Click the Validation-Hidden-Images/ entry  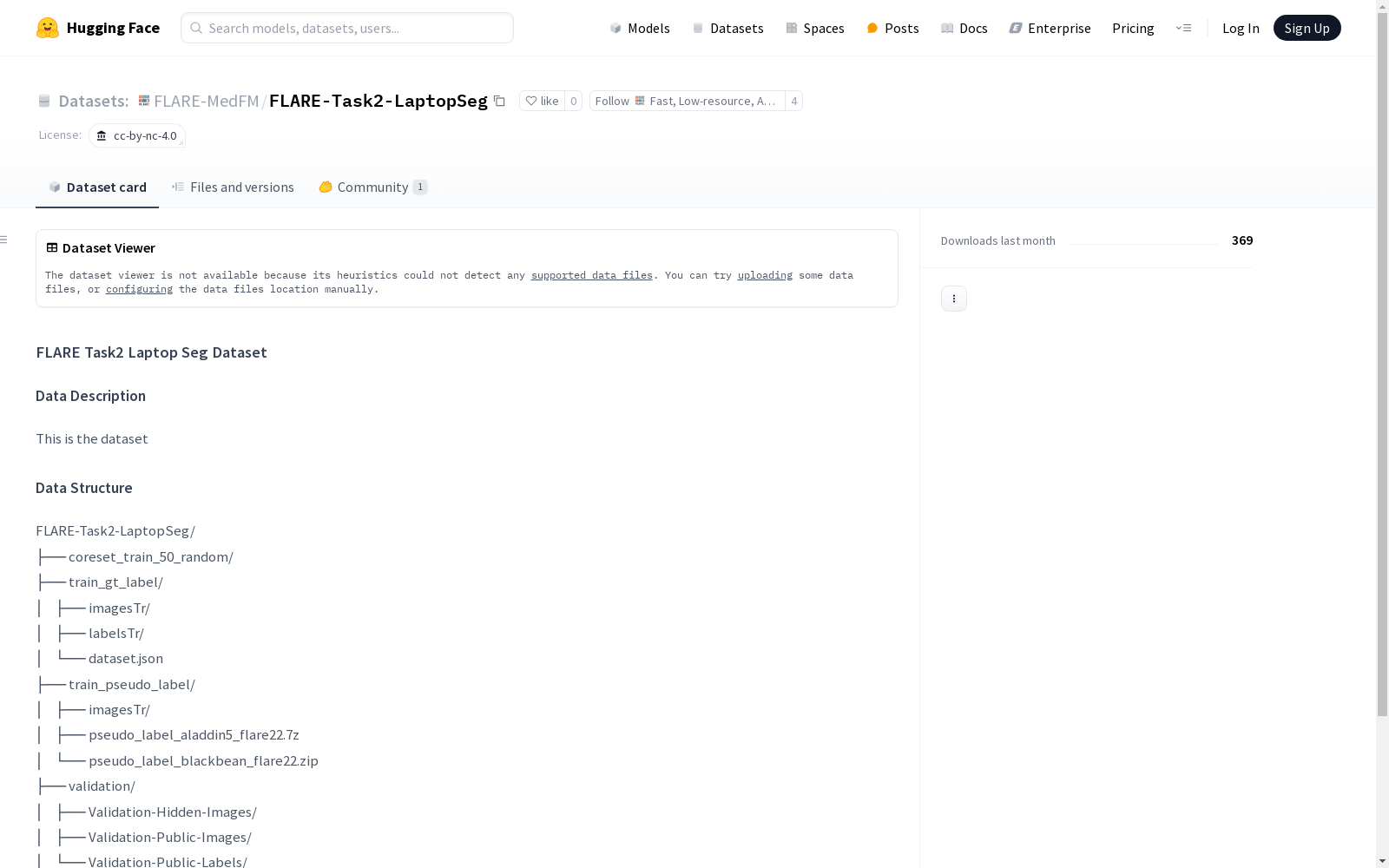[173, 812]
